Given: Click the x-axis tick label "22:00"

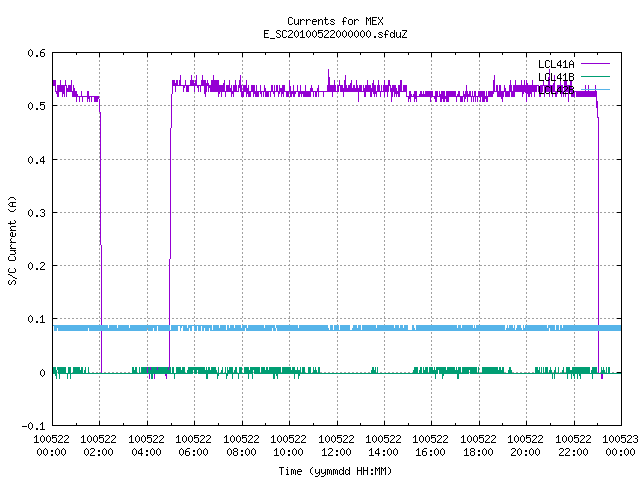Looking at the screenshot, I should 573,452.
